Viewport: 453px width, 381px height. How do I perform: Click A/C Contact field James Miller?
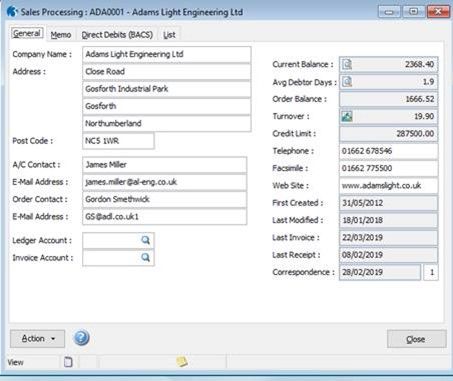[165, 165]
